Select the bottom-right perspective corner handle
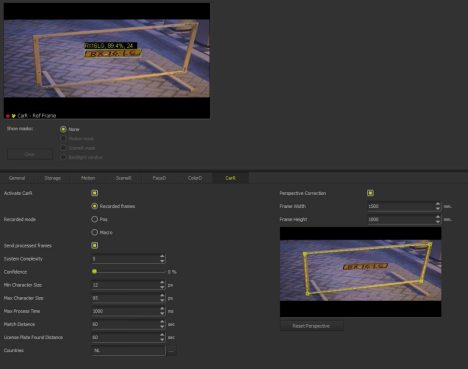This screenshot has width=468, height=369. (x=421, y=282)
